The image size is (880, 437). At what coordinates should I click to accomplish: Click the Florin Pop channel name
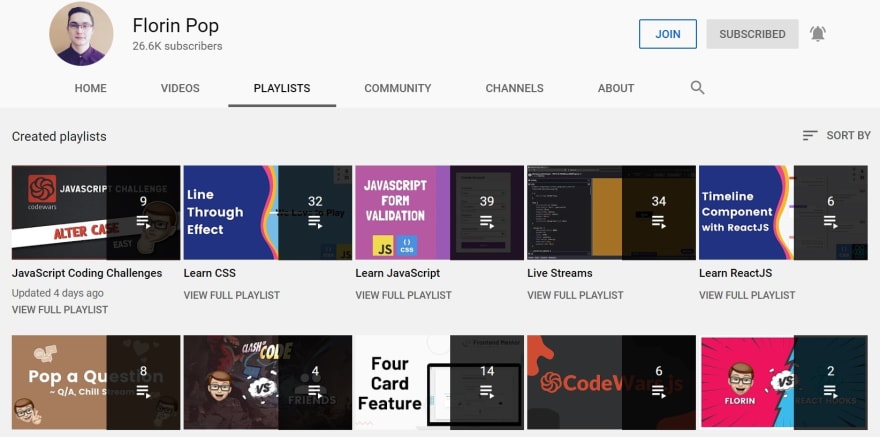tap(176, 25)
